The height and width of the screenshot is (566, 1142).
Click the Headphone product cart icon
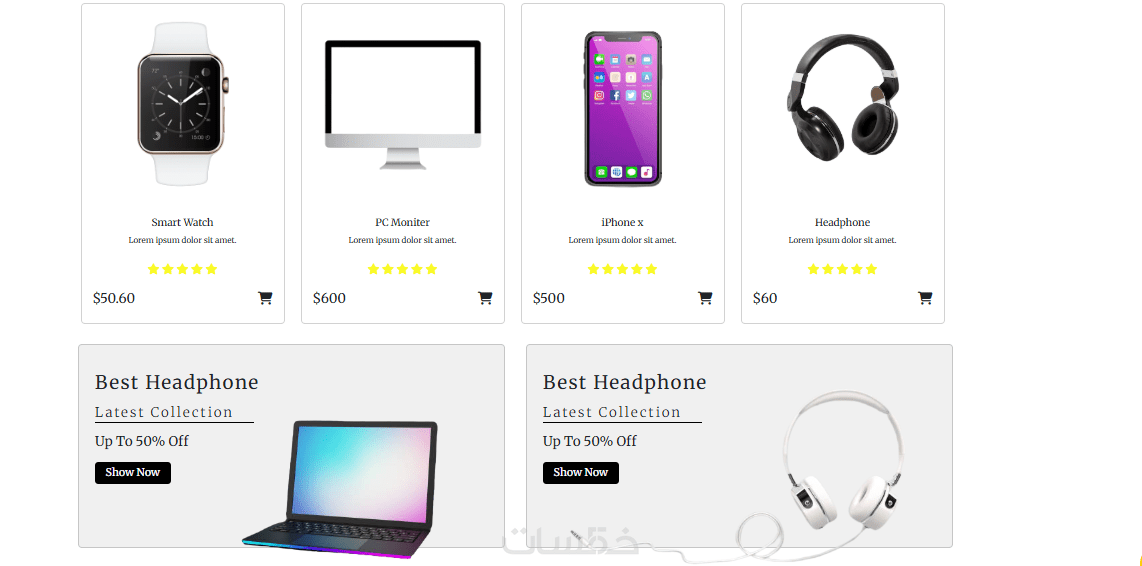925,298
